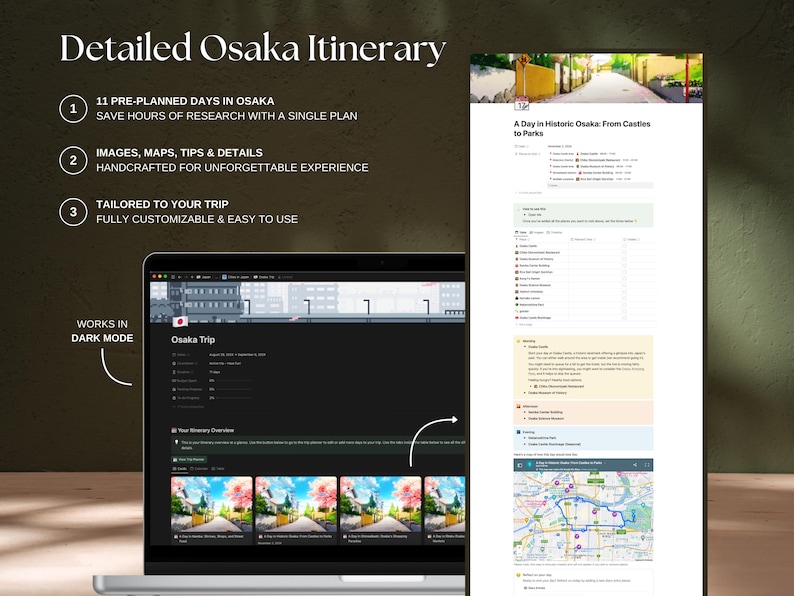Open A Day in Historic Osaka card
Viewport: 794px width, 596px height.
point(296,510)
